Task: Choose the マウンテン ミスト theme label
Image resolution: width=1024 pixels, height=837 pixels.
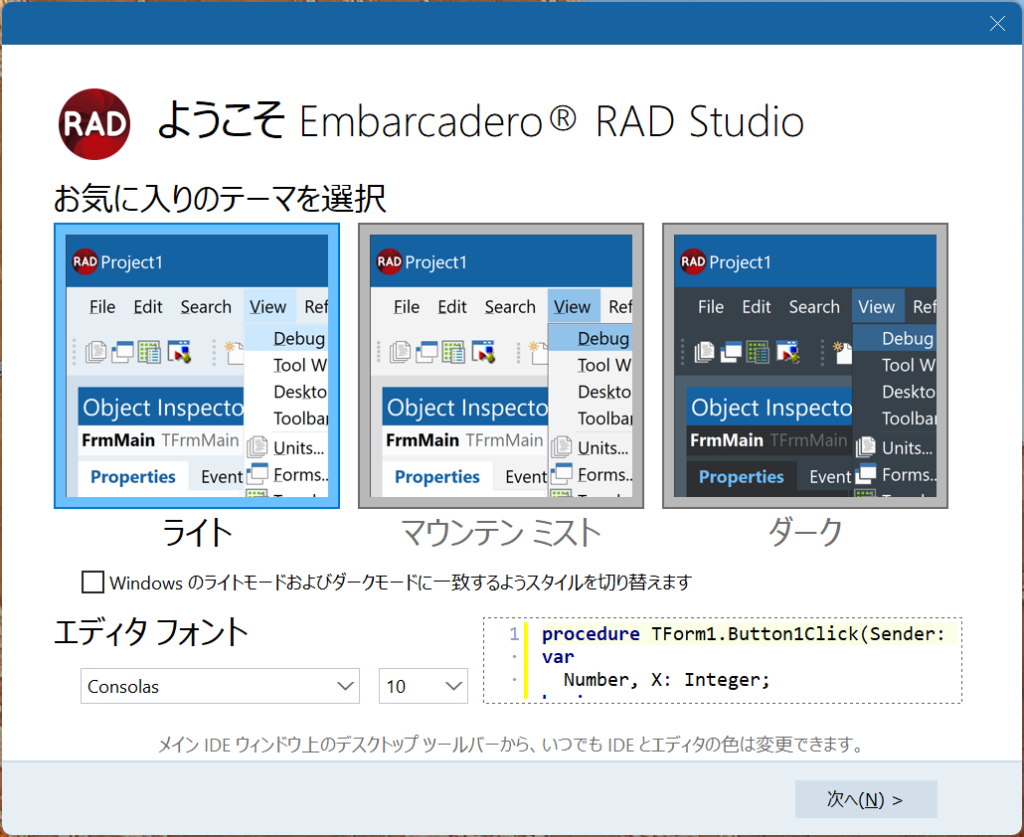Action: [500, 533]
